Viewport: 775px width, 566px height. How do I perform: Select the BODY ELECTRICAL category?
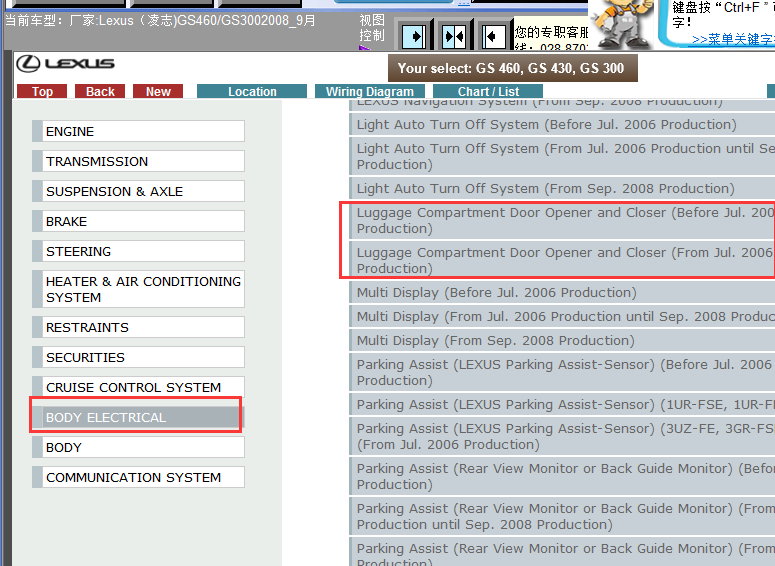point(138,417)
